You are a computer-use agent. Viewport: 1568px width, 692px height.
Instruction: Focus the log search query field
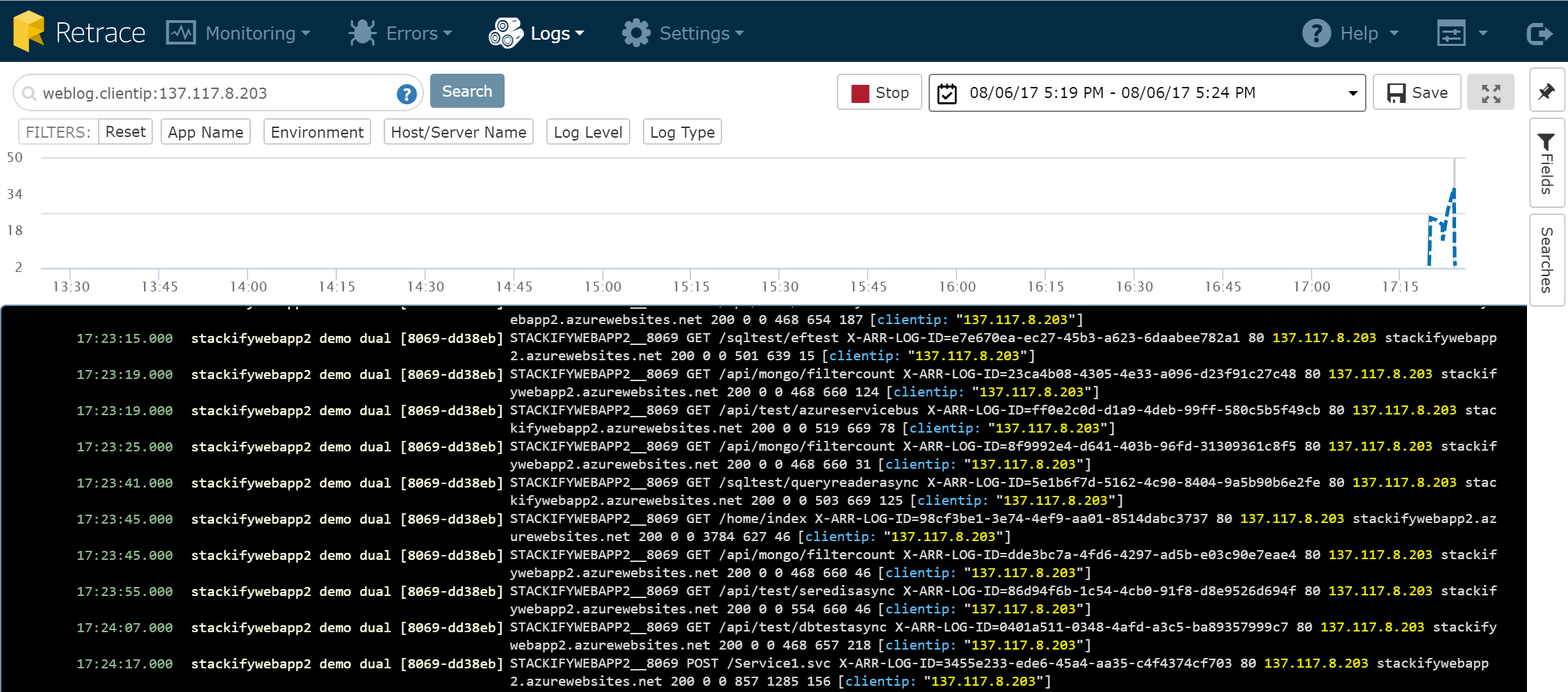218,93
